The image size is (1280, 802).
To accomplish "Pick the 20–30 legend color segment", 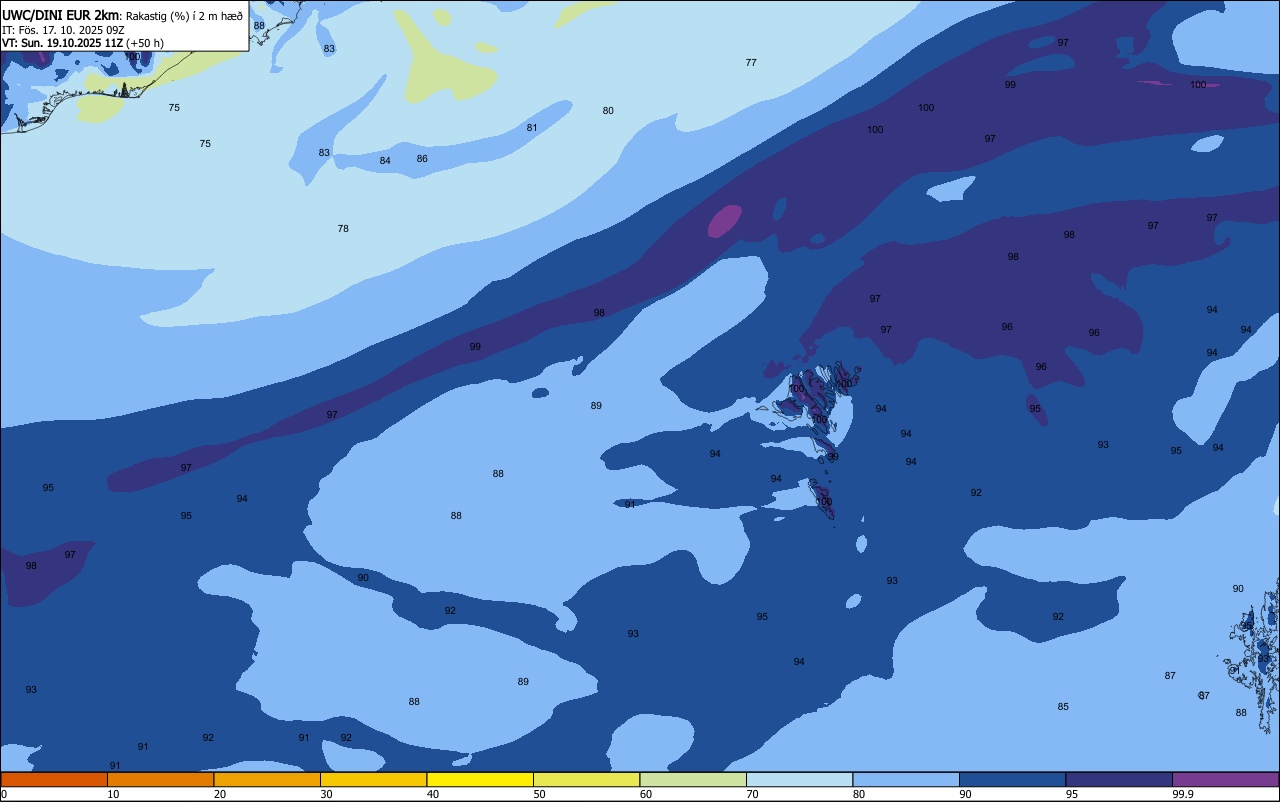I will tap(267, 779).
